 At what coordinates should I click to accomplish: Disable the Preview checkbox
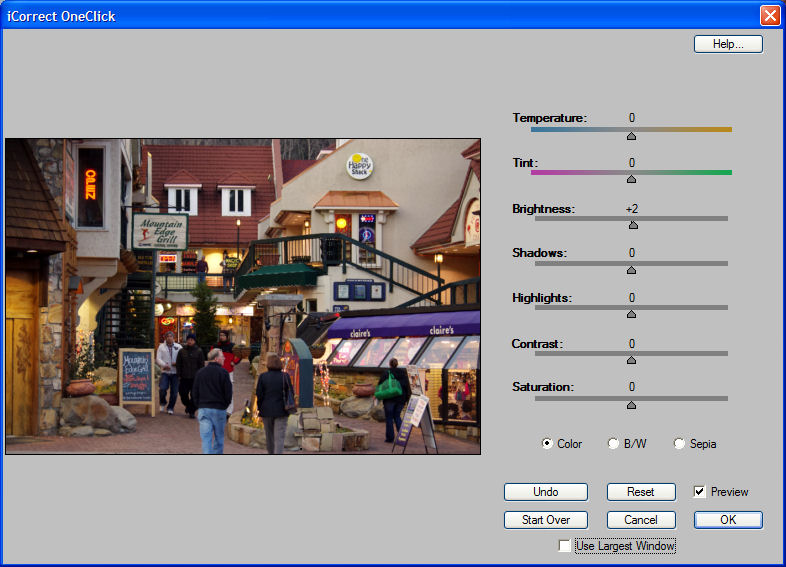[x=700, y=492]
